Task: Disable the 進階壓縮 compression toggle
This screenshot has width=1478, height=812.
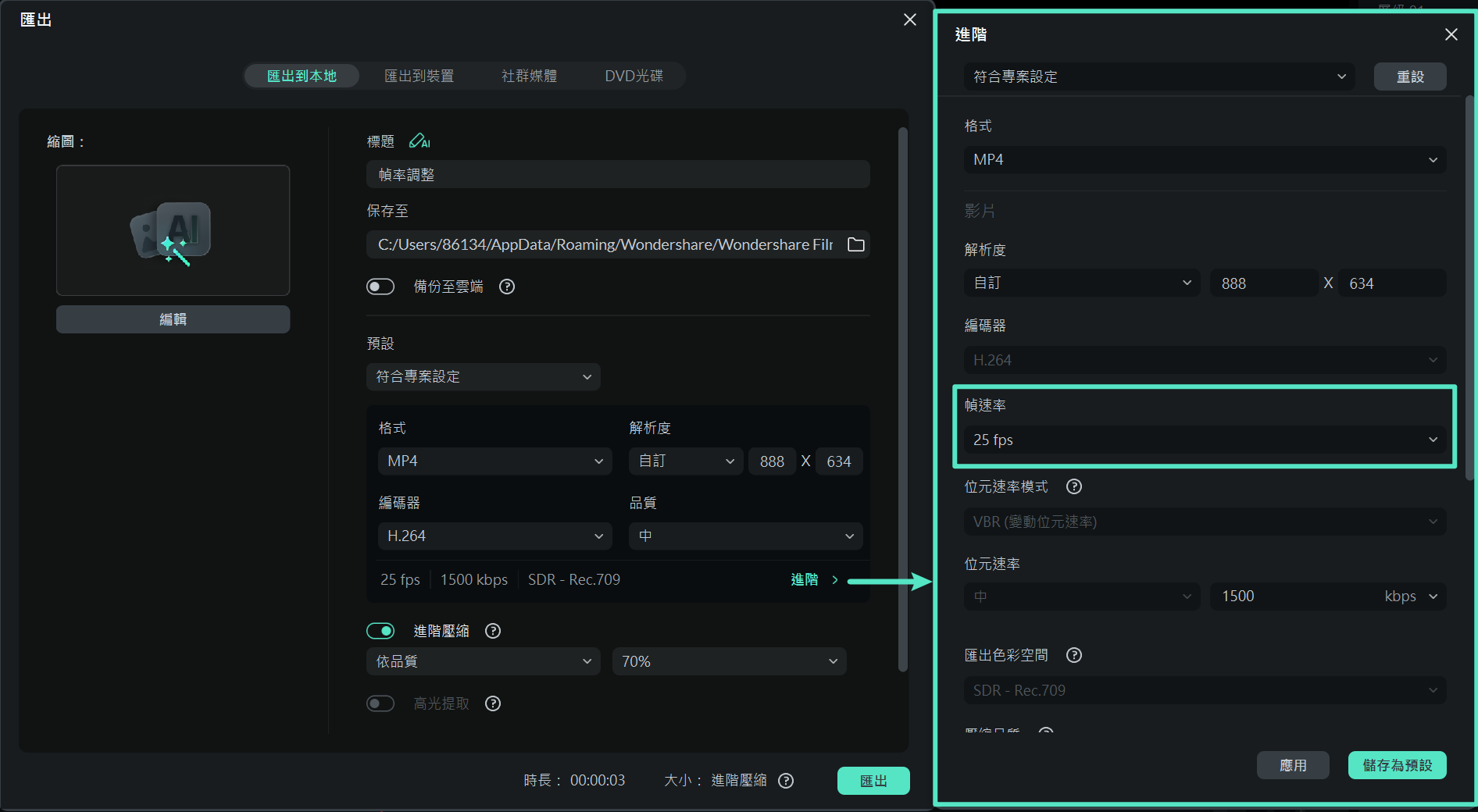Action: pyautogui.click(x=380, y=631)
